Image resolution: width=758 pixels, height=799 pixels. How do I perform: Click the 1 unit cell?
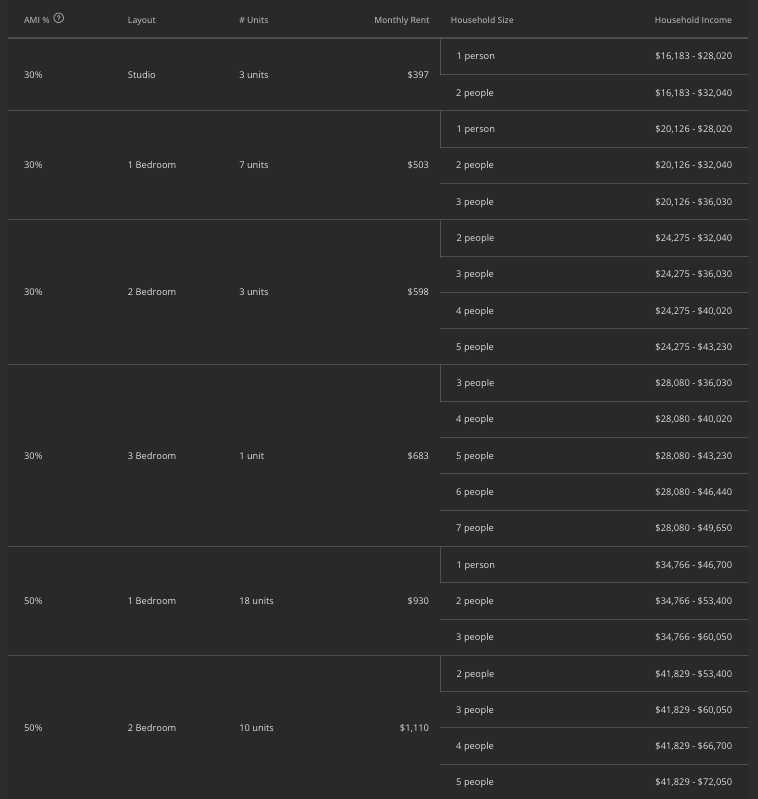[x=251, y=456]
